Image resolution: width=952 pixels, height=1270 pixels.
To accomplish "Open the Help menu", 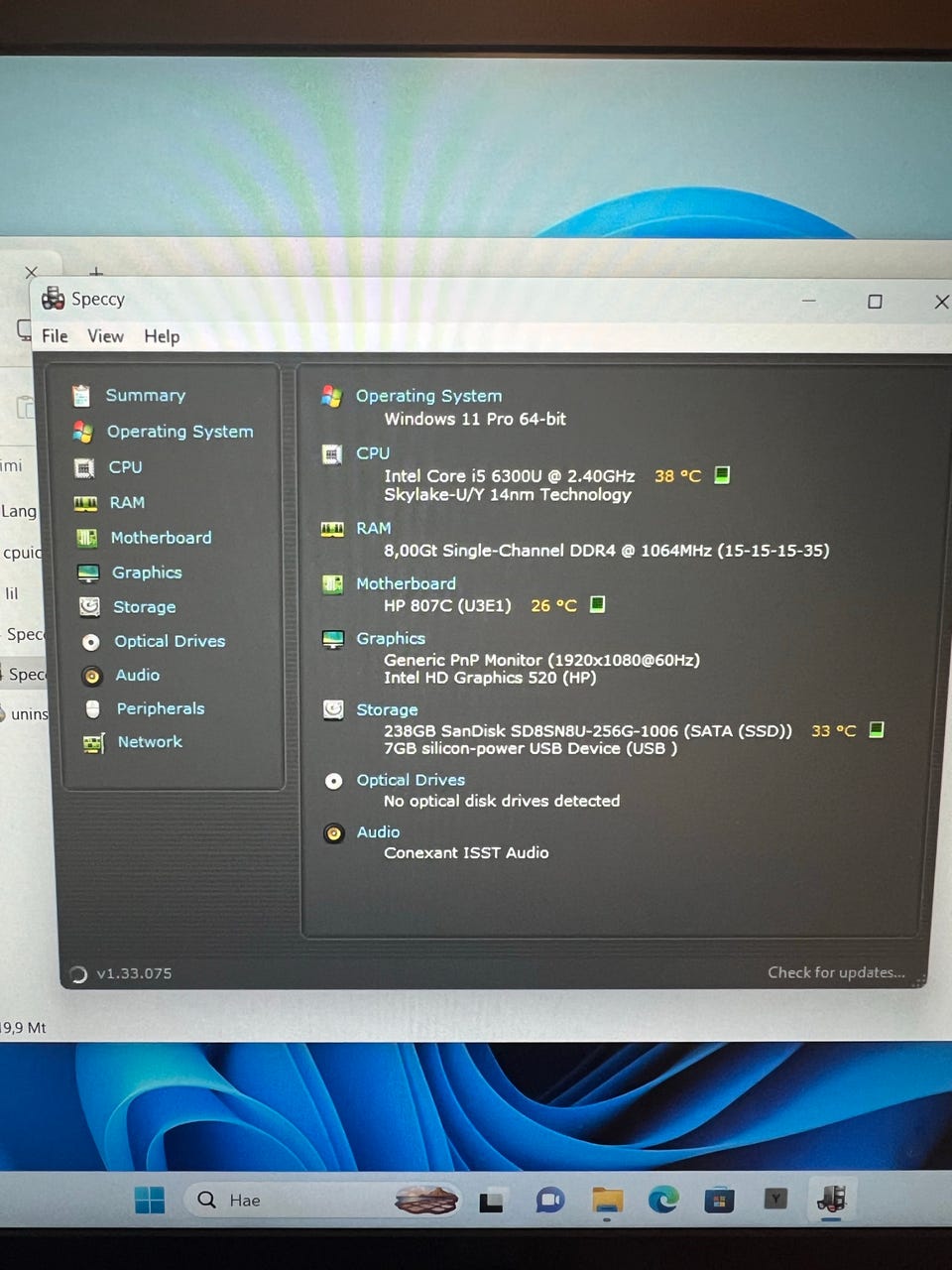I will 162,336.
